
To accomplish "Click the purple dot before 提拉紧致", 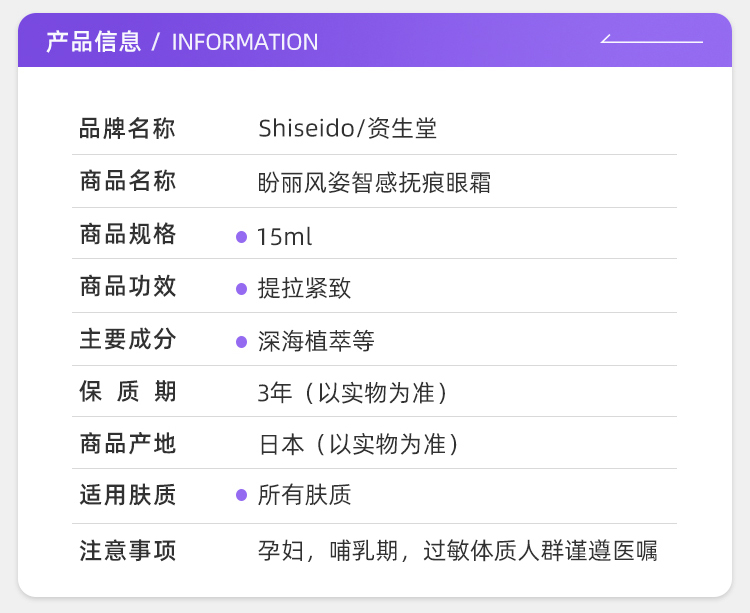I will click(241, 289).
